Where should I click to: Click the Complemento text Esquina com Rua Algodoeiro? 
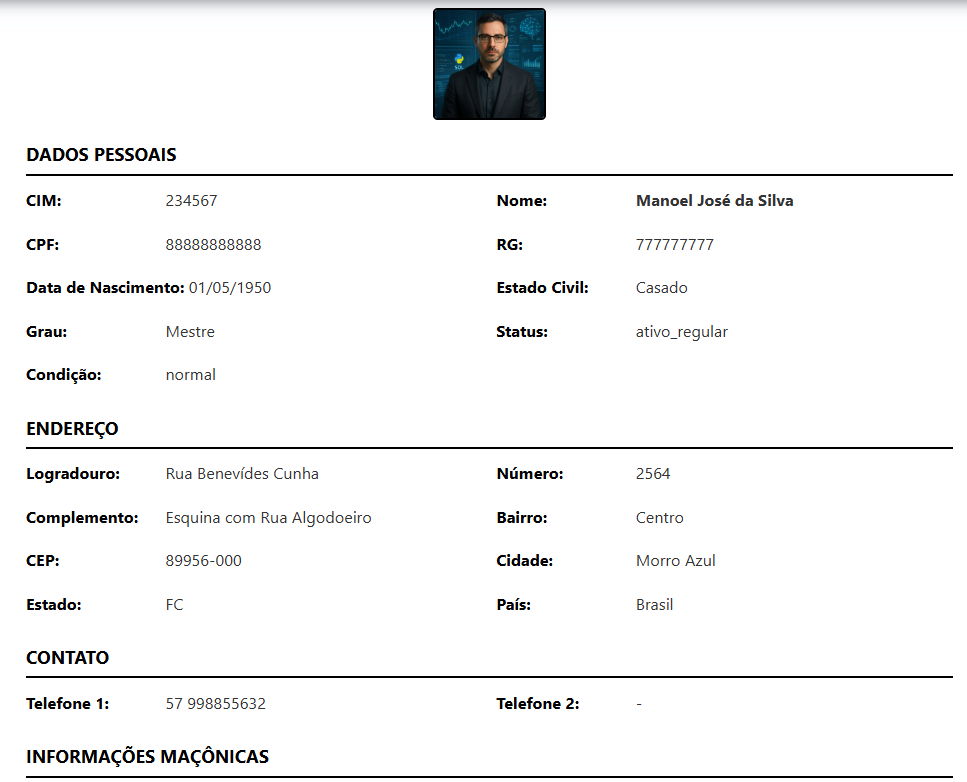click(x=268, y=518)
